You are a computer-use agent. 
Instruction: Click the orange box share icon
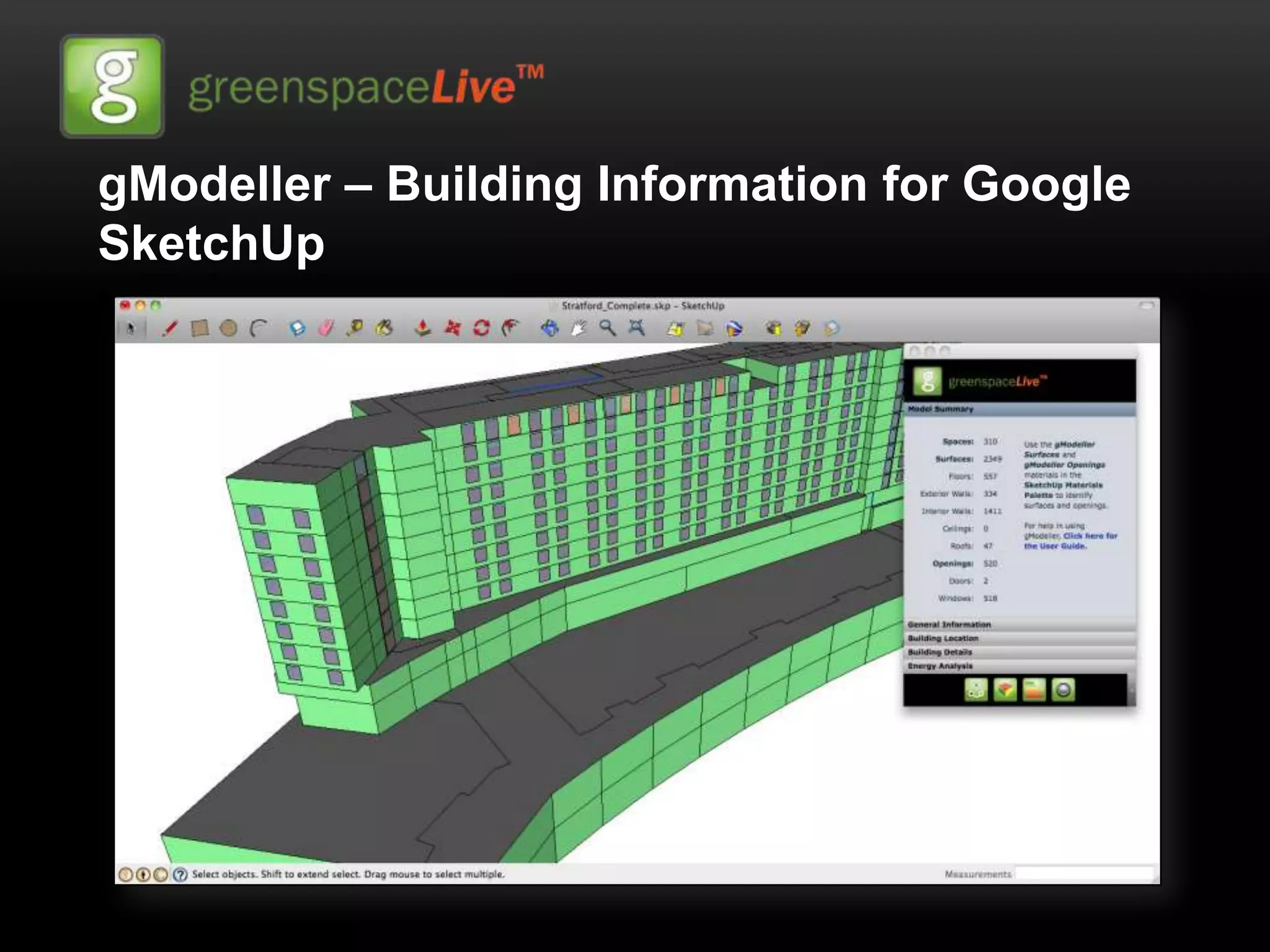click(802, 328)
